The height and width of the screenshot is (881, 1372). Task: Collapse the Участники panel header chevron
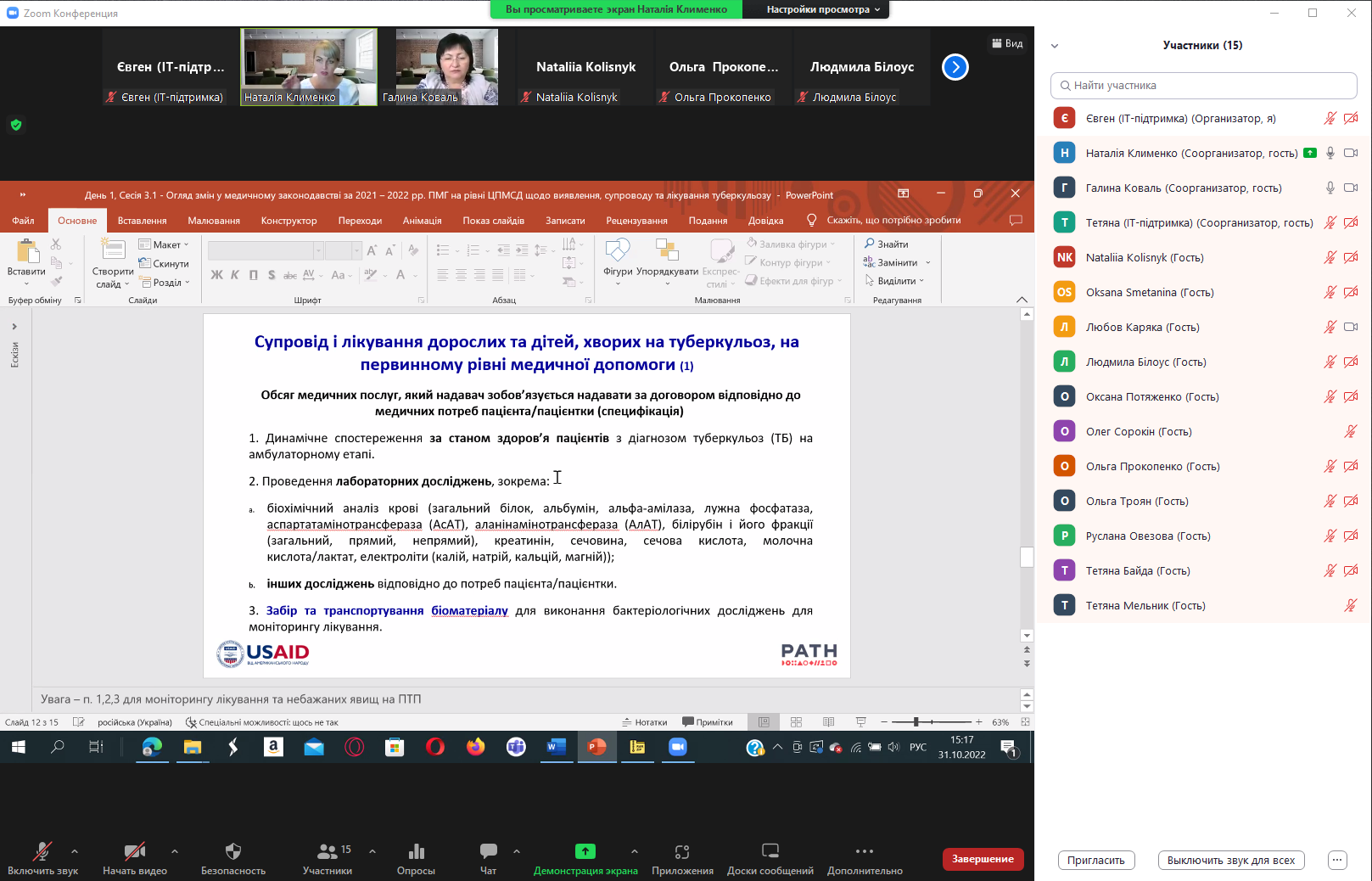coord(1054,46)
